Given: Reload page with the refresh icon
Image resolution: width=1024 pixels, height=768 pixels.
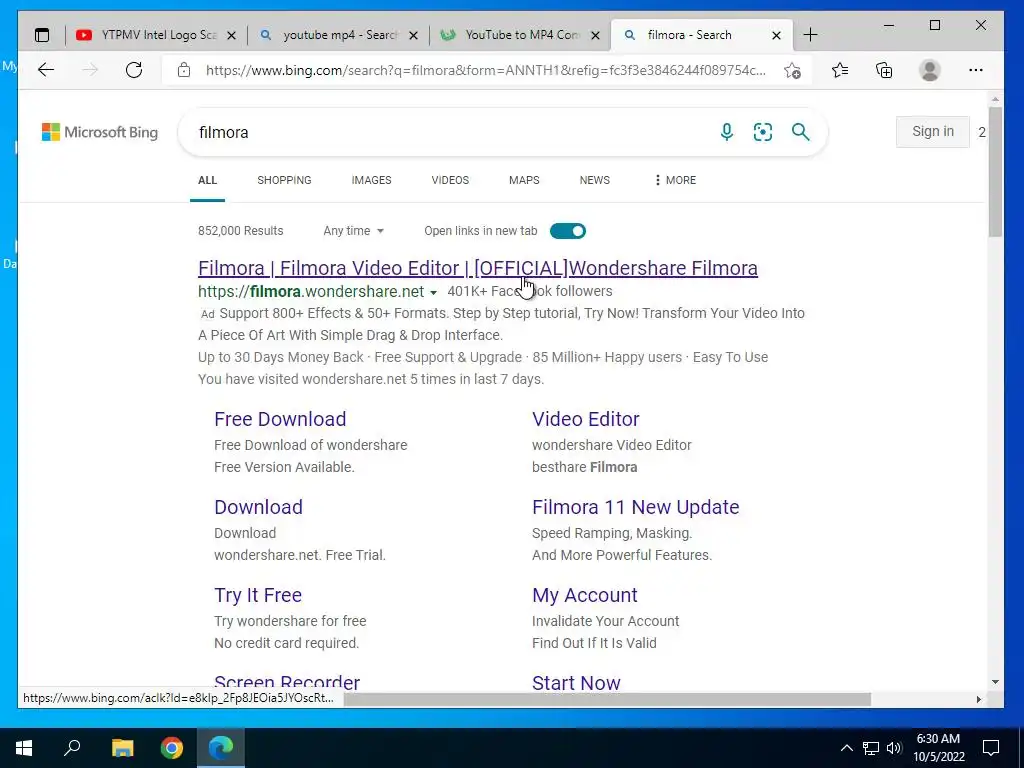Looking at the screenshot, I should click(134, 70).
